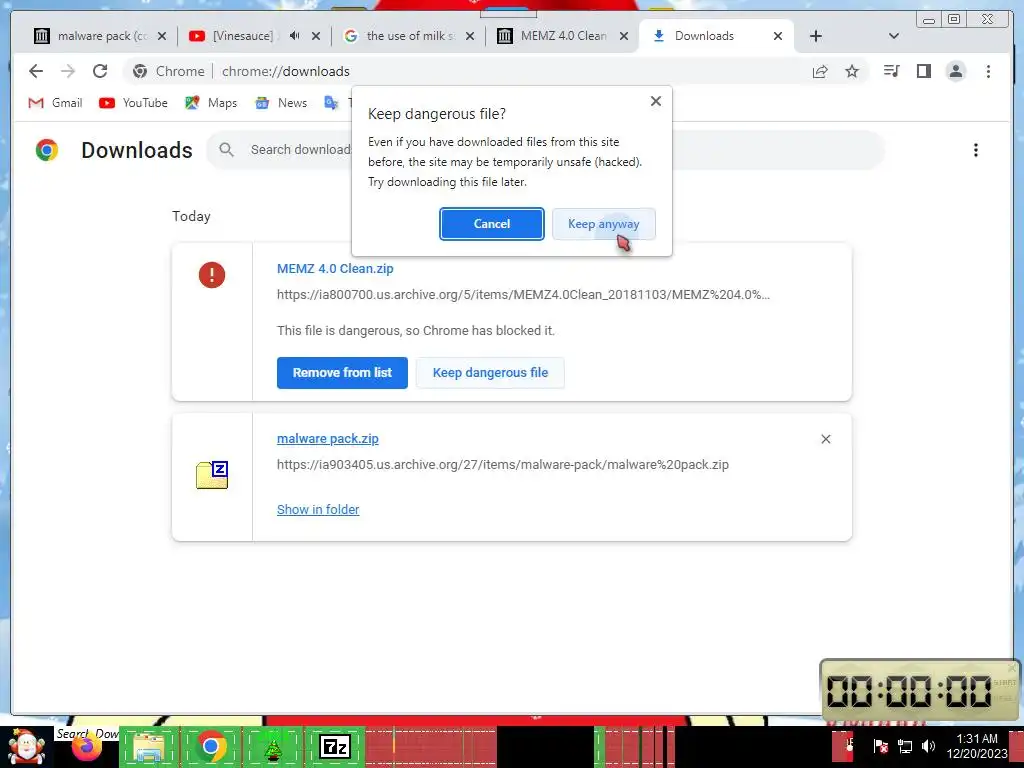Bookmark this tab with the star icon
The image size is (1024, 768).
(852, 71)
